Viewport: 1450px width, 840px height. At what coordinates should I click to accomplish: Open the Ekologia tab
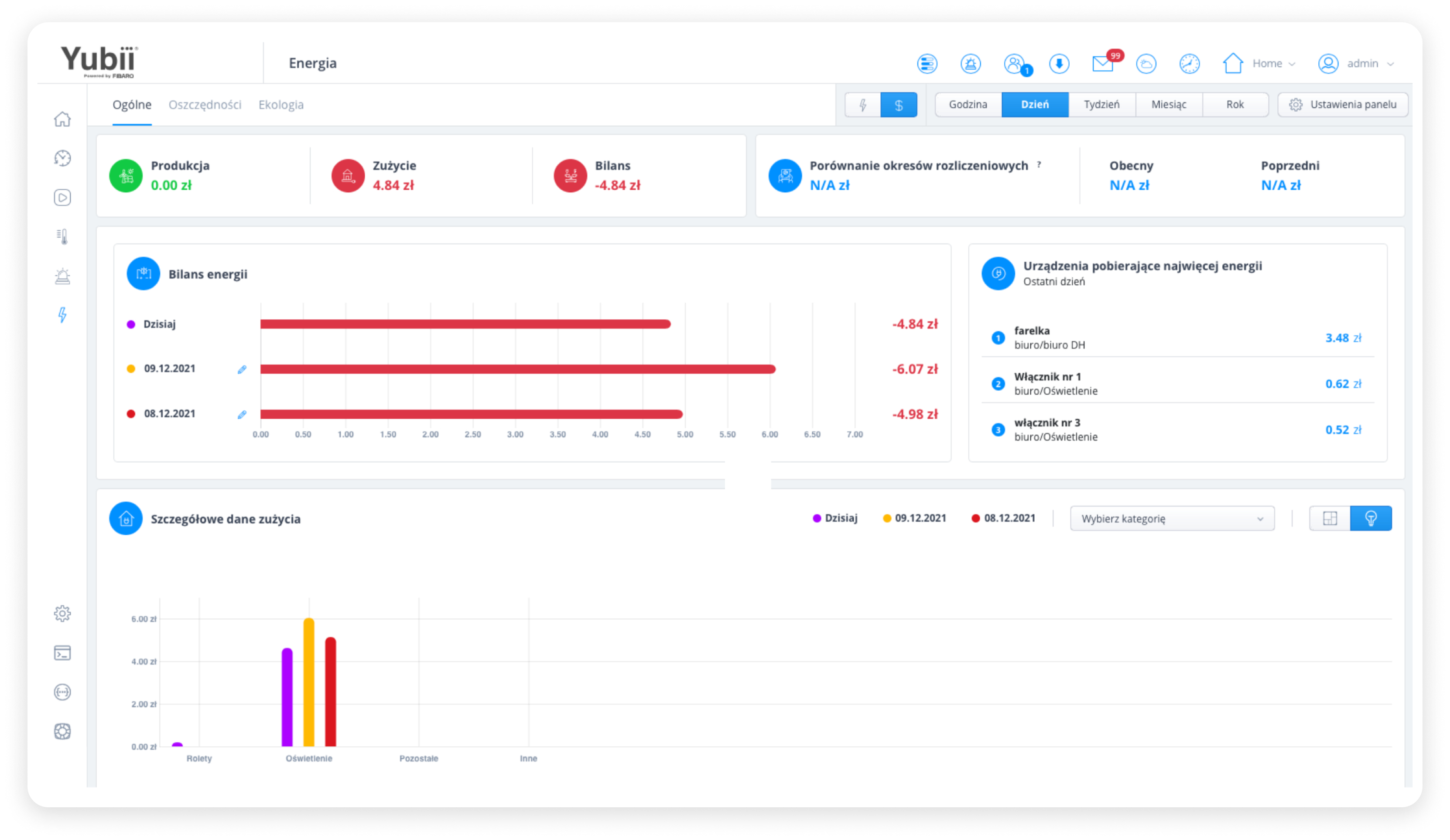tap(281, 105)
